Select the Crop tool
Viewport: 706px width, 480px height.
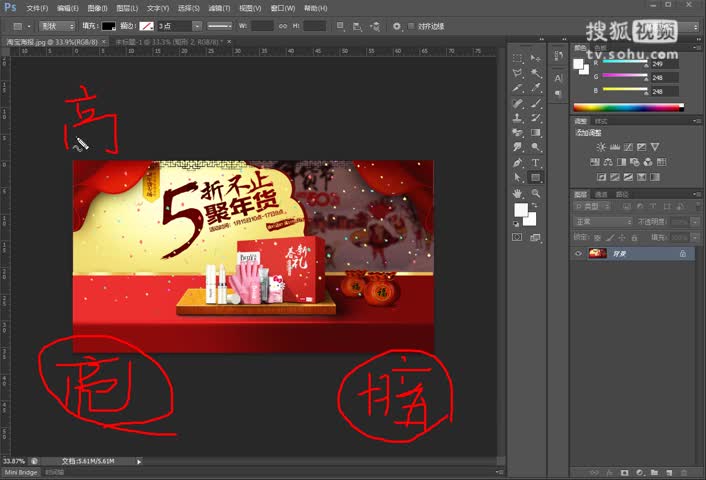(517, 88)
